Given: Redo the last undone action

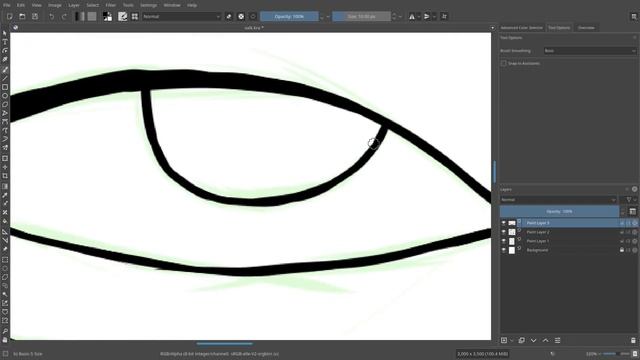Looking at the screenshot, I should pos(64,16).
